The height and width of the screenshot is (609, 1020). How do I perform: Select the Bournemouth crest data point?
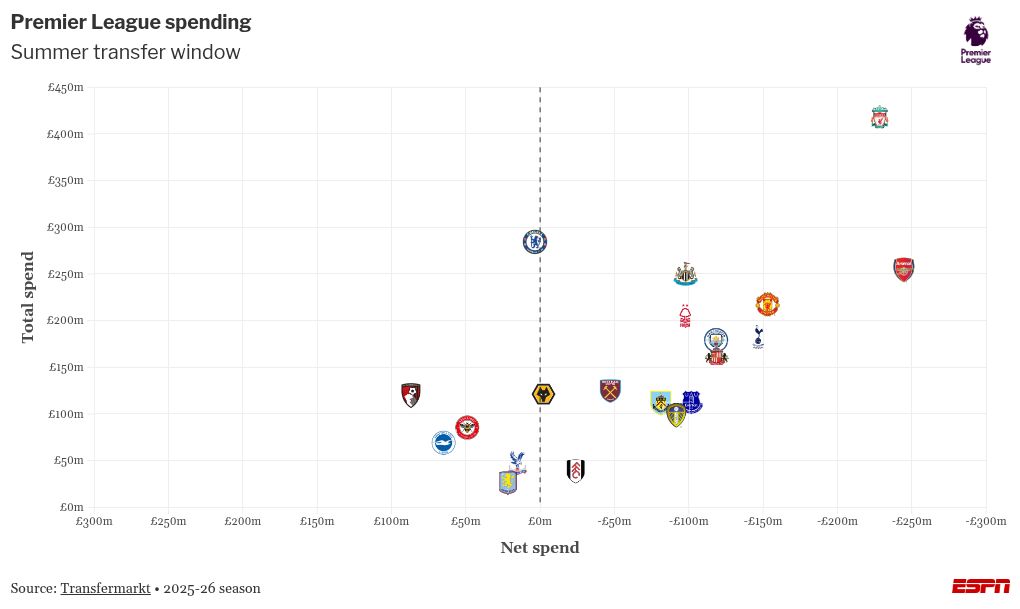pyautogui.click(x=410, y=395)
